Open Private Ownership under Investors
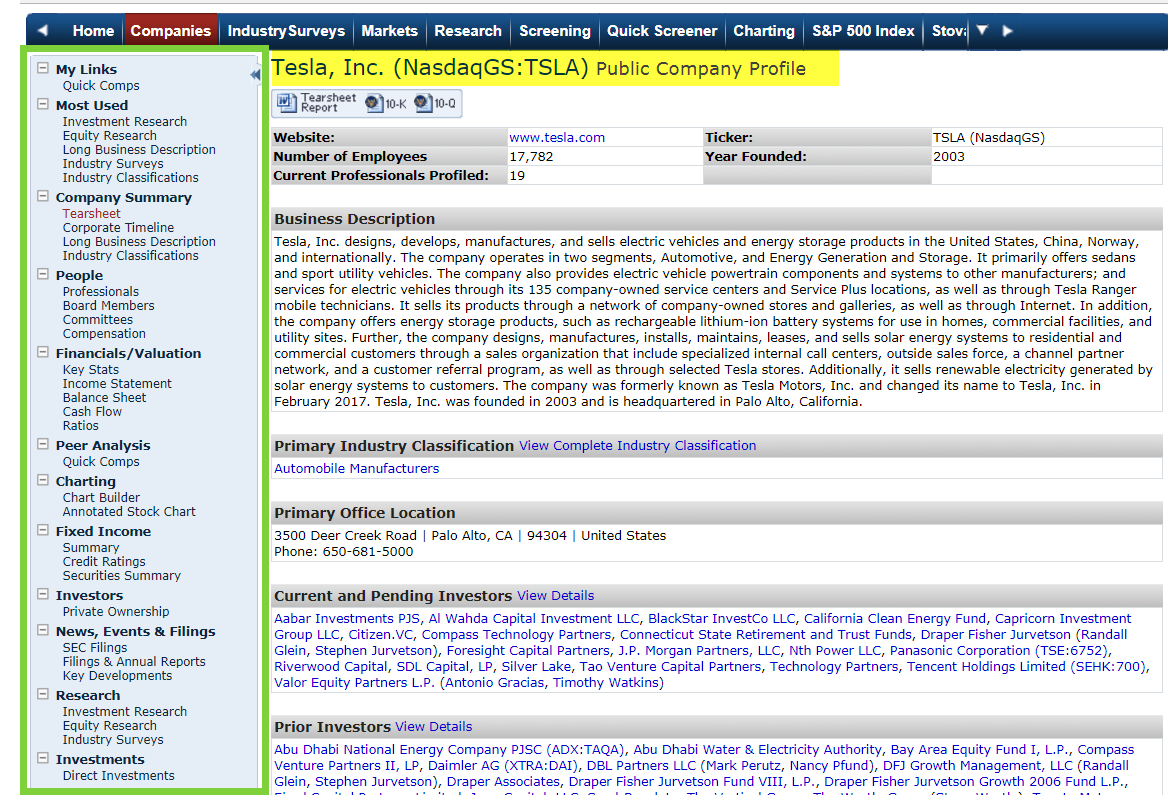Image resolution: width=1168 pixels, height=795 pixels. [x=116, y=612]
